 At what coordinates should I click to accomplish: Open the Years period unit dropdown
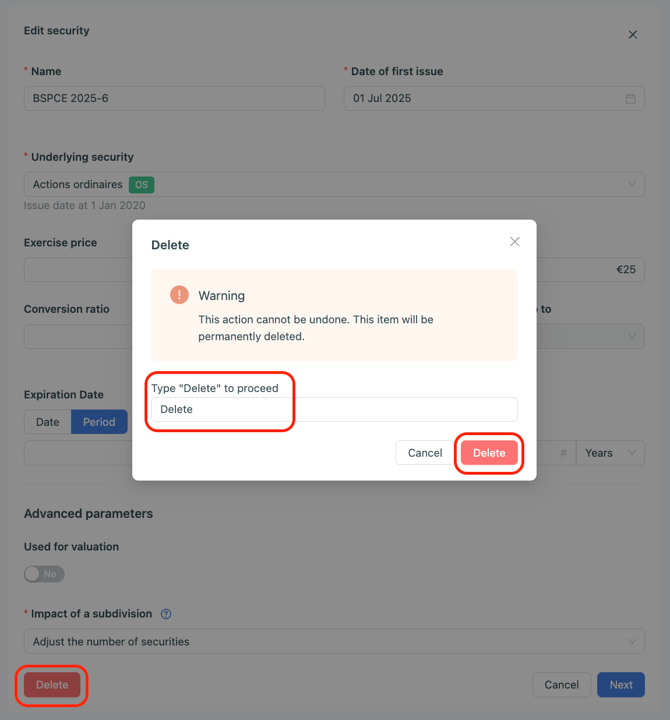610,453
